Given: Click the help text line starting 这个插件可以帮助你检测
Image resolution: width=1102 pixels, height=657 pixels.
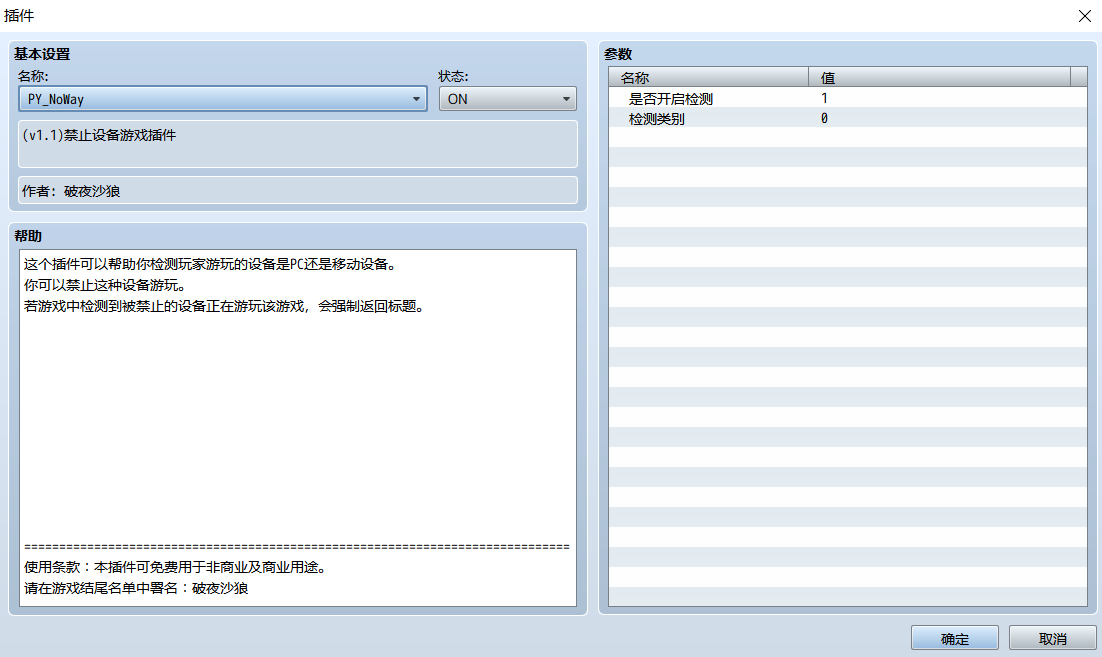Looking at the screenshot, I should coord(212,264).
